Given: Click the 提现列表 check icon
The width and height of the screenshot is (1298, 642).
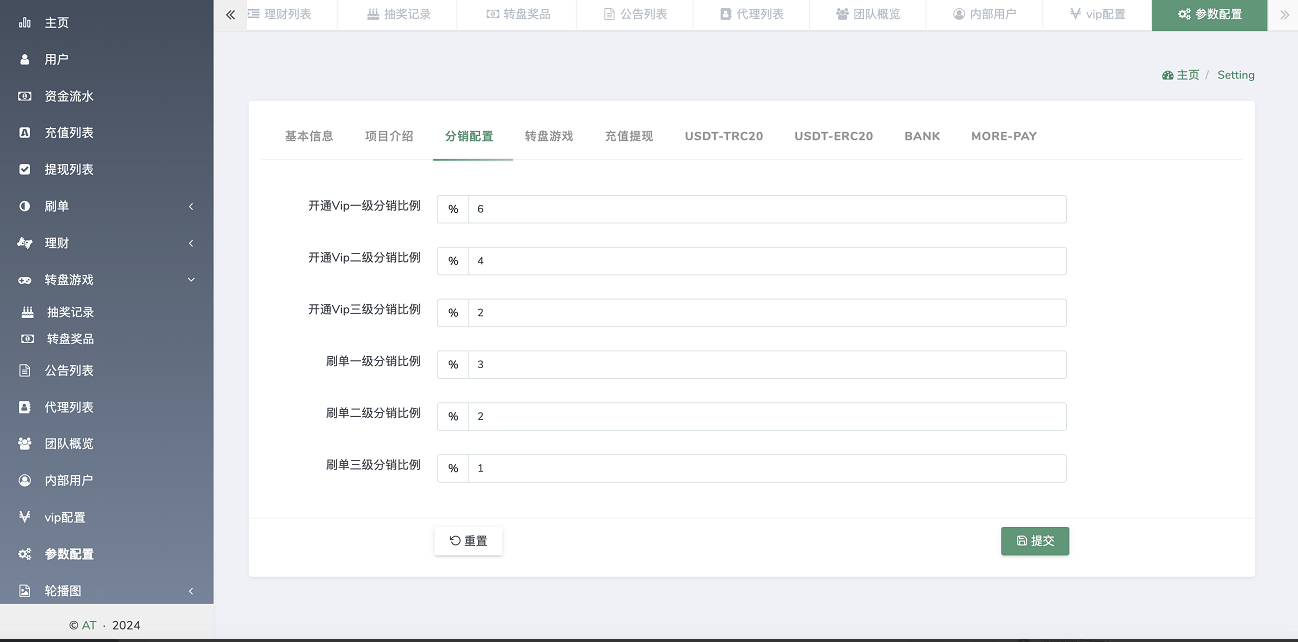Looking at the screenshot, I should point(25,169).
